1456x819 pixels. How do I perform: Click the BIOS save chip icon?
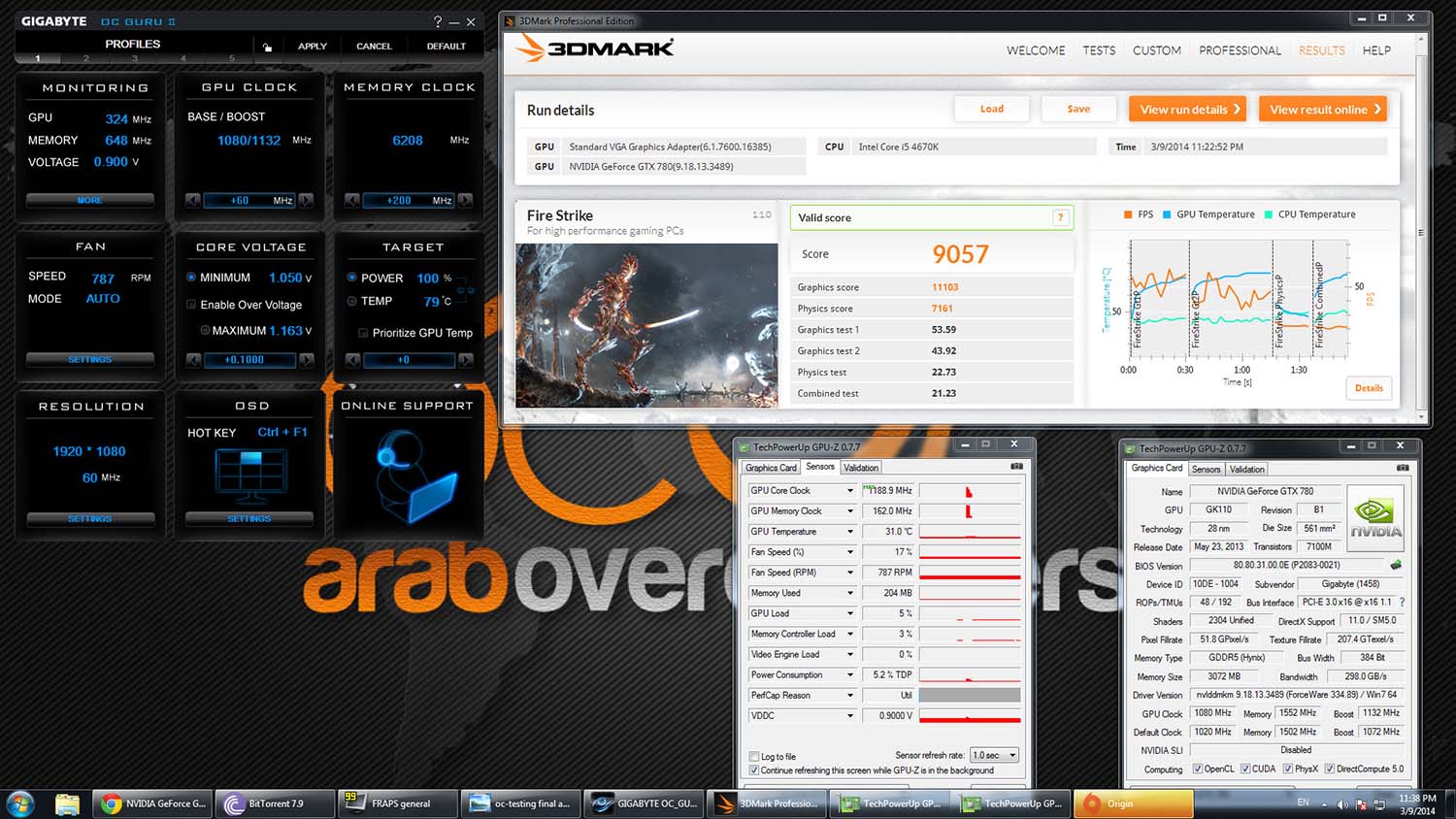(1396, 565)
